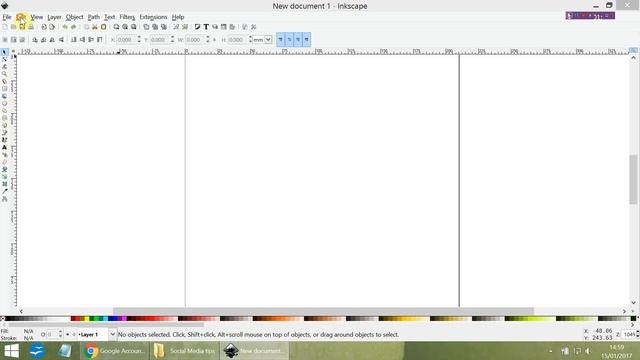Click the Save document icon
This screenshot has height=360, width=640.
pyautogui.click(x=22, y=27)
